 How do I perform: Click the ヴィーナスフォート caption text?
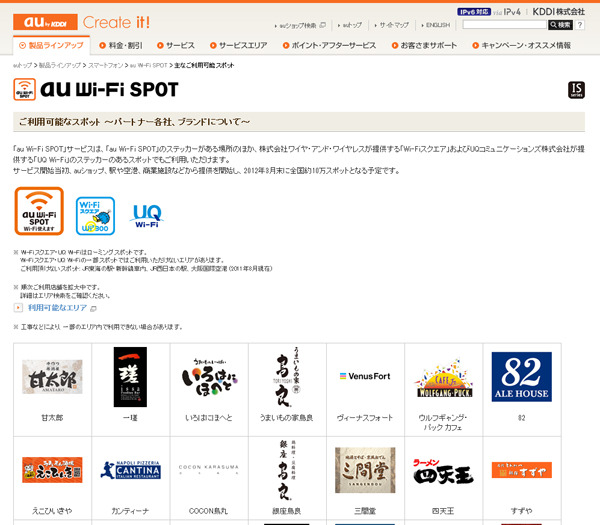[x=365, y=418]
